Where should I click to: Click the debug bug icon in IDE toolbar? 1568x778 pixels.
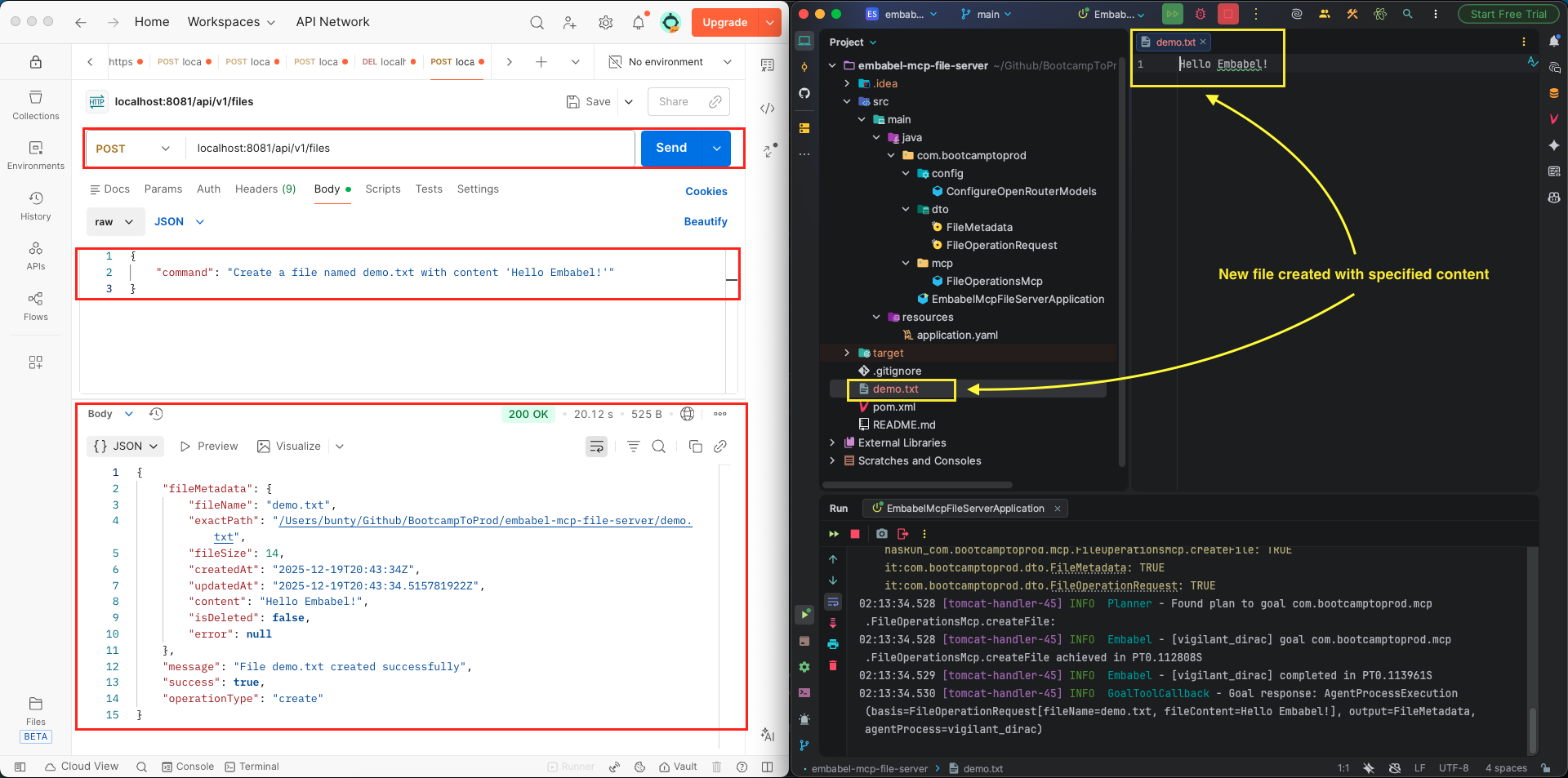pos(1200,14)
